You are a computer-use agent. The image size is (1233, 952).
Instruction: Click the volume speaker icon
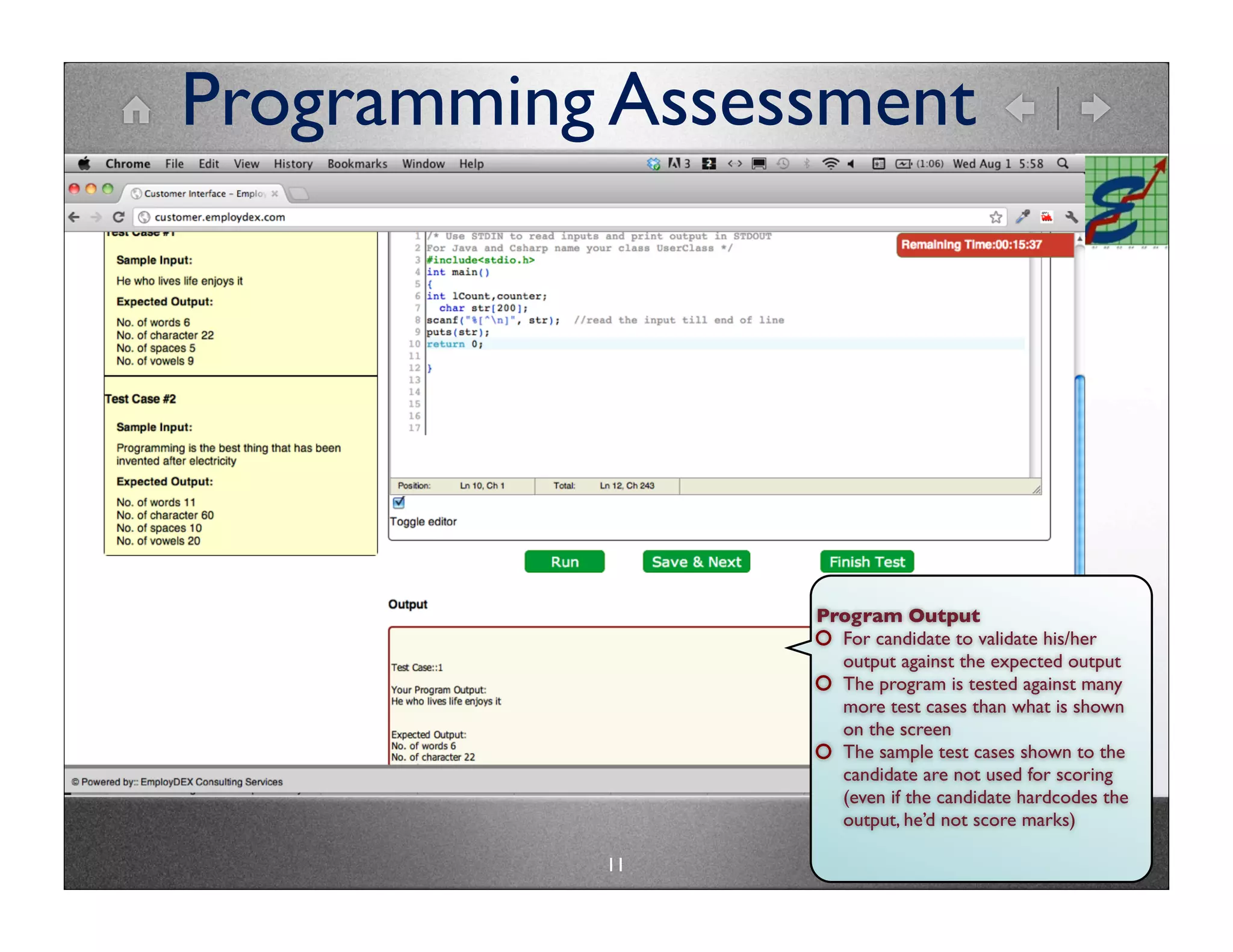click(x=851, y=164)
